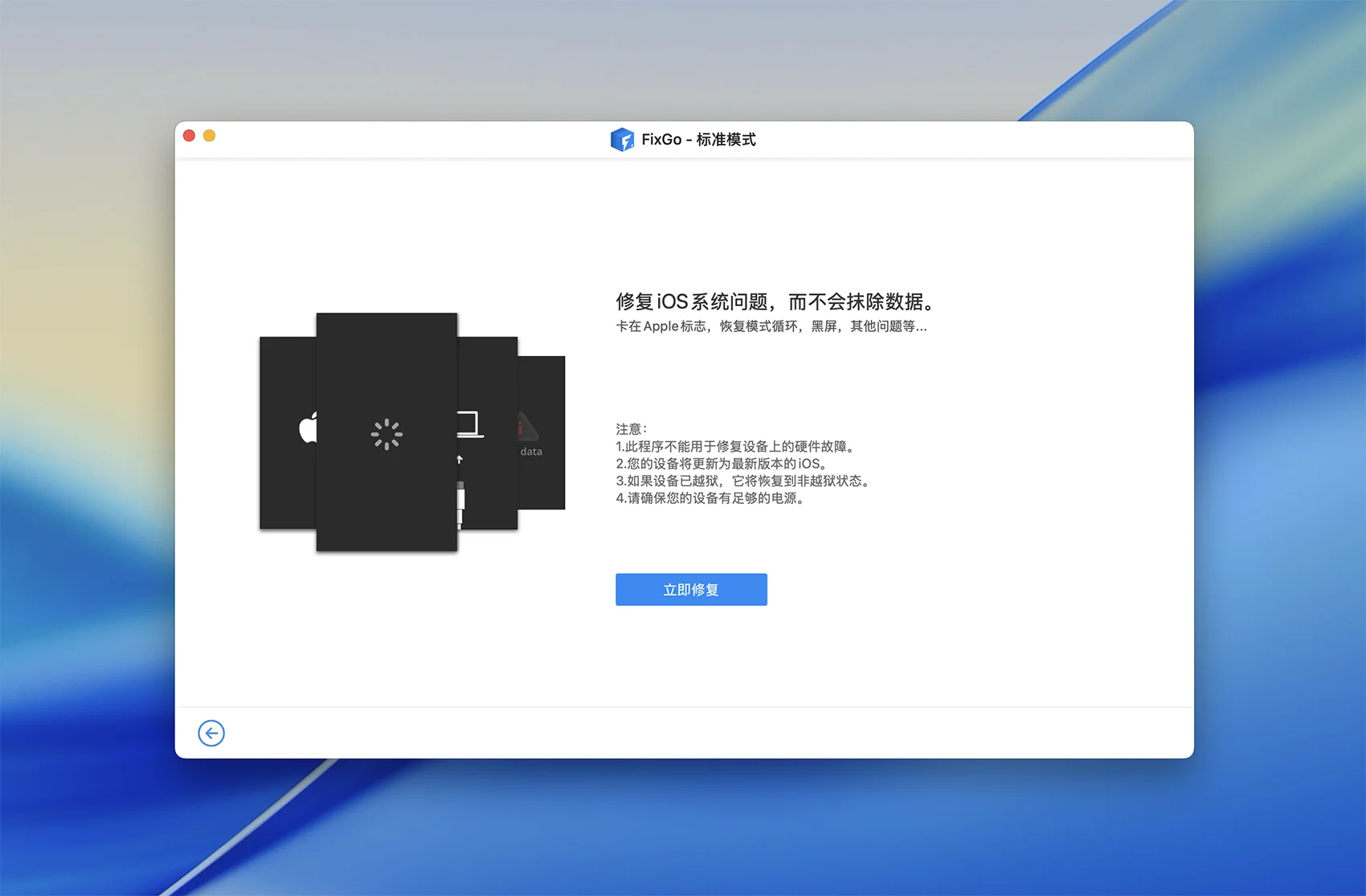Click the Apple logo on left card

tap(307, 428)
